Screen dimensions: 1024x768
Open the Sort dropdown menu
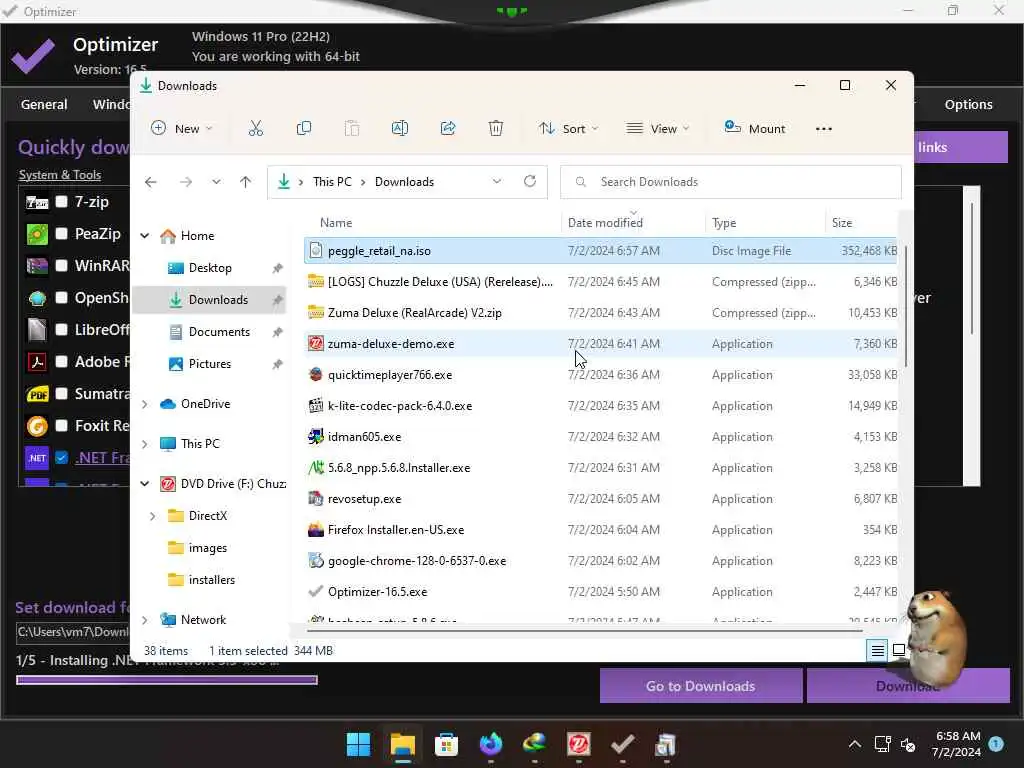[x=568, y=129]
